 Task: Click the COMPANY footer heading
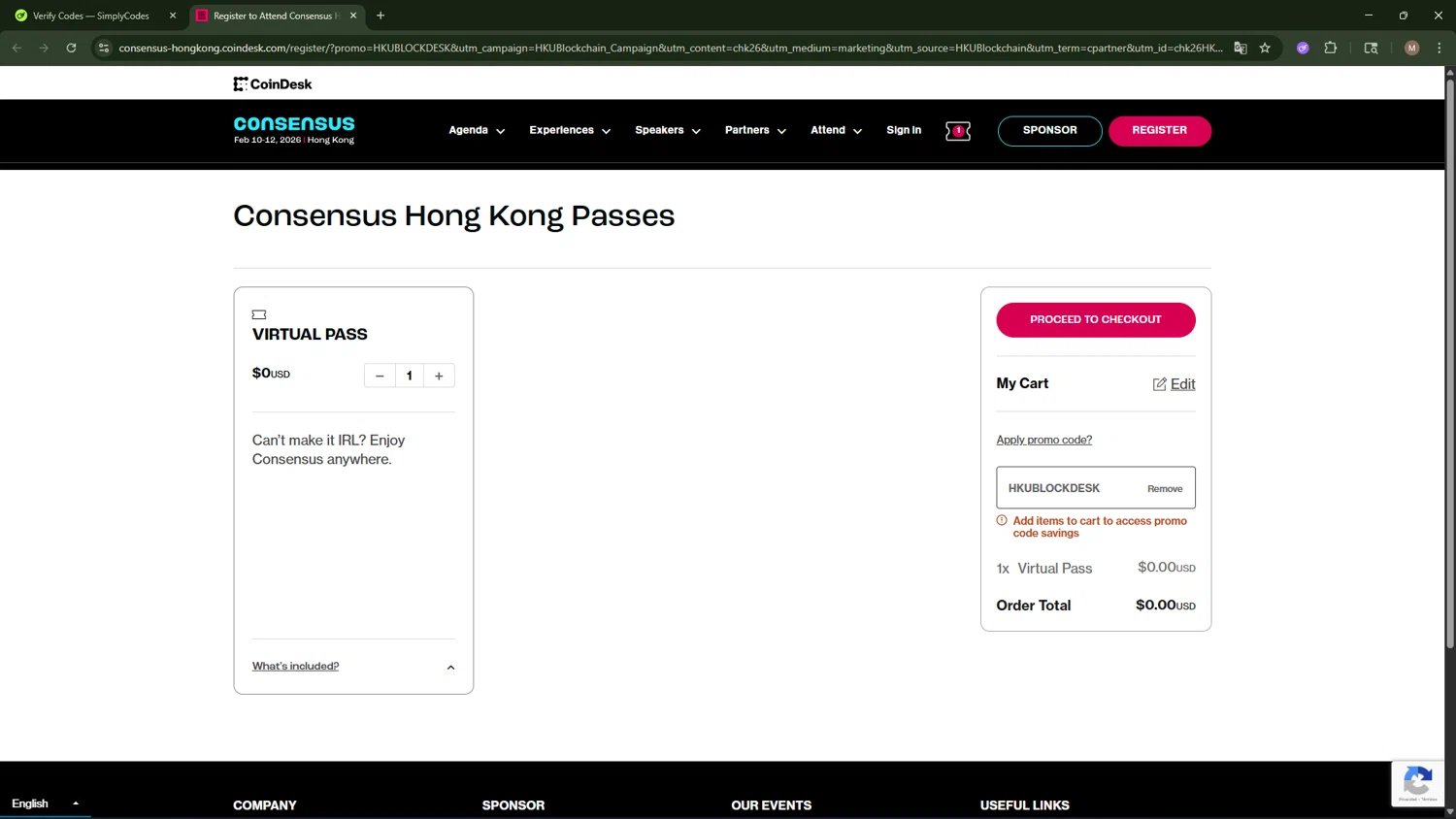(x=265, y=805)
